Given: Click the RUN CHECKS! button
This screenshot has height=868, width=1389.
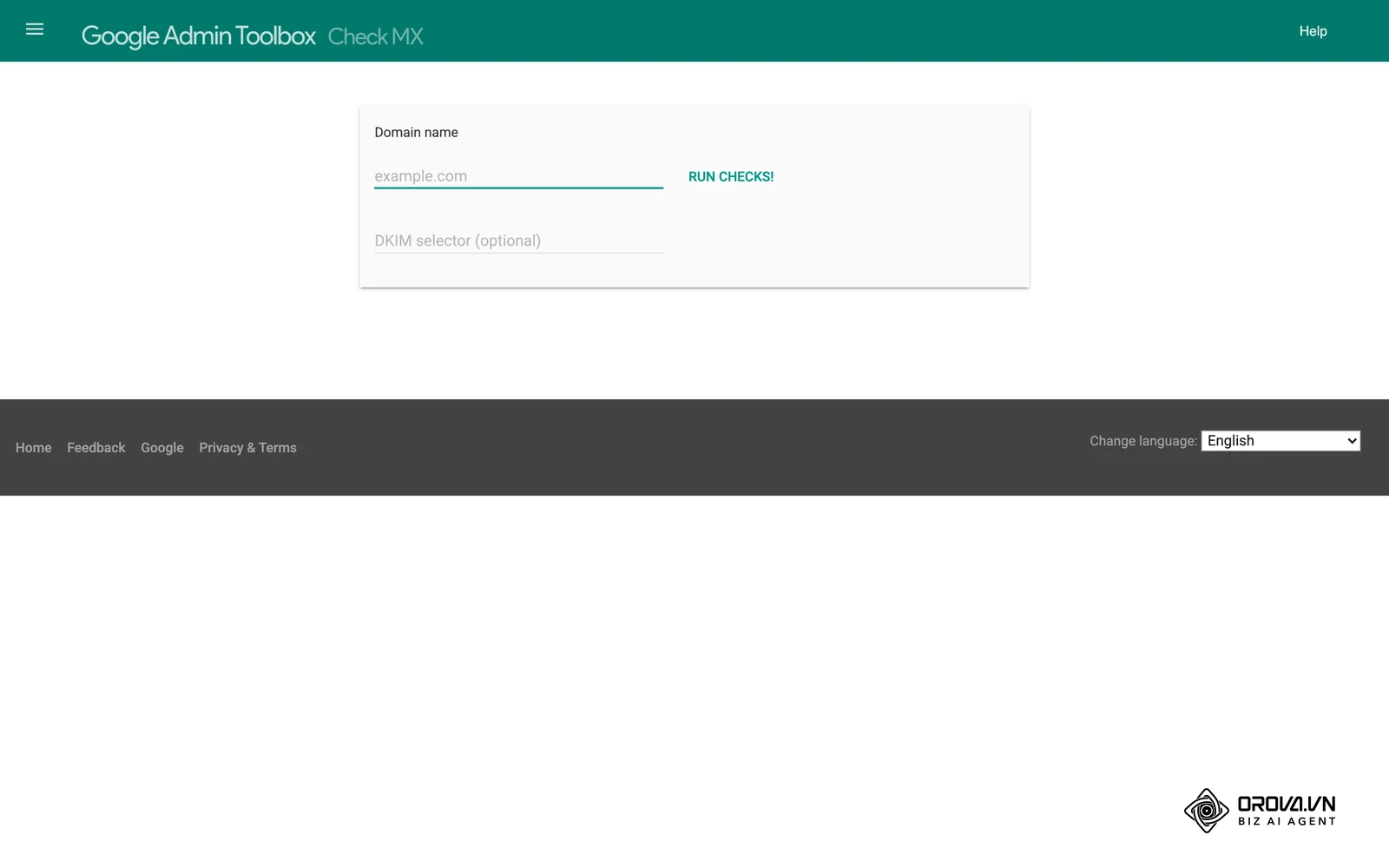Looking at the screenshot, I should 731,176.
